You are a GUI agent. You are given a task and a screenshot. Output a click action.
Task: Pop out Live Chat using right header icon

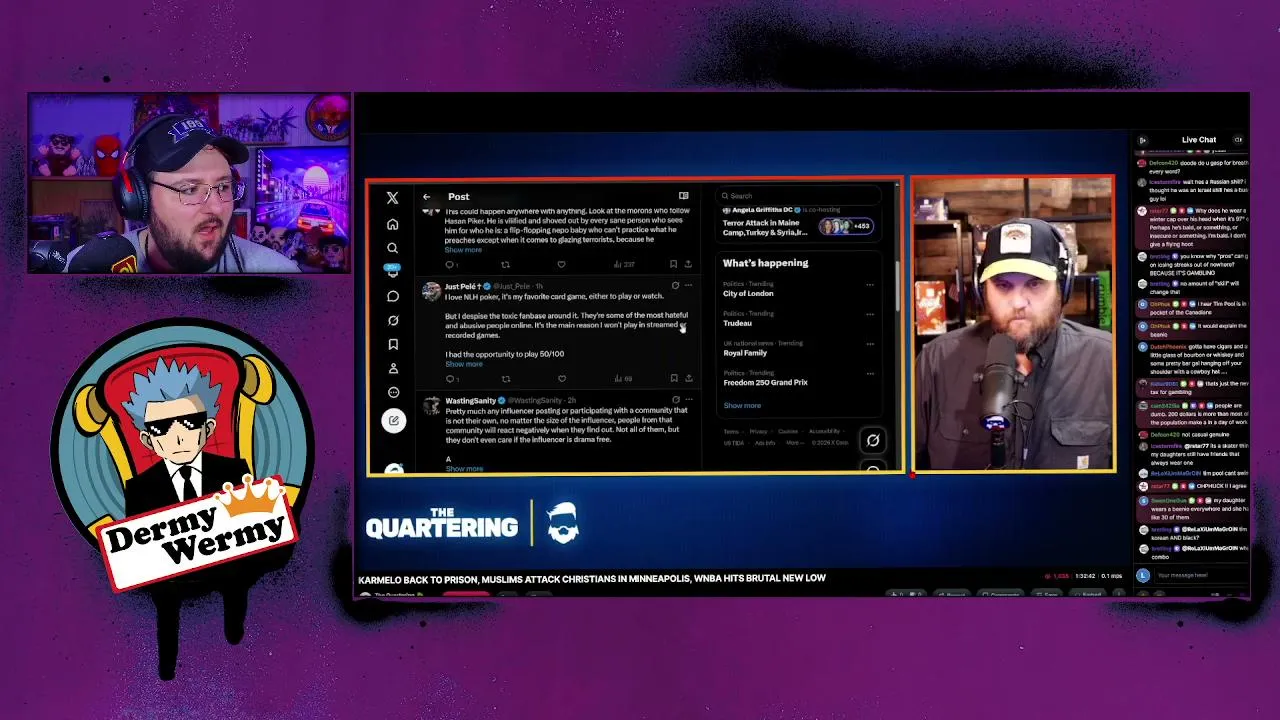point(1238,140)
